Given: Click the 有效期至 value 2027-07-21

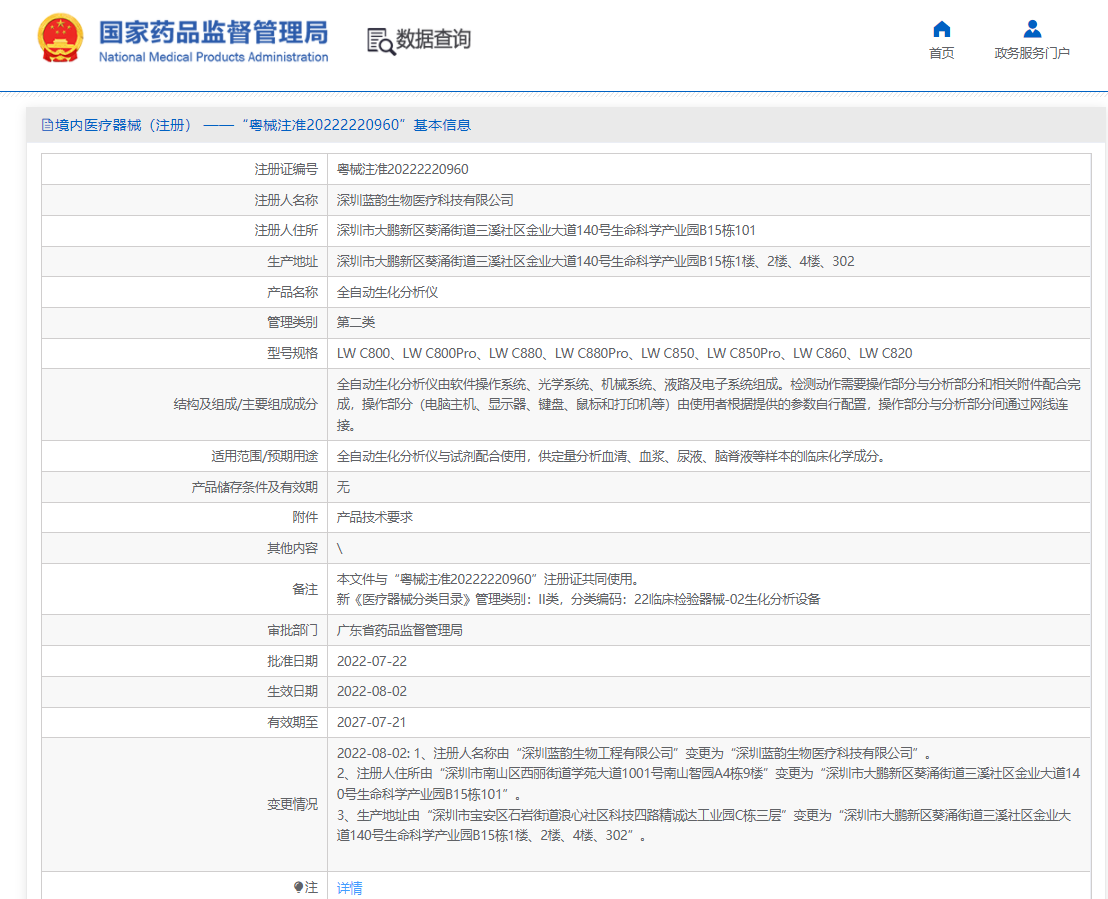Looking at the screenshot, I should click(371, 722).
